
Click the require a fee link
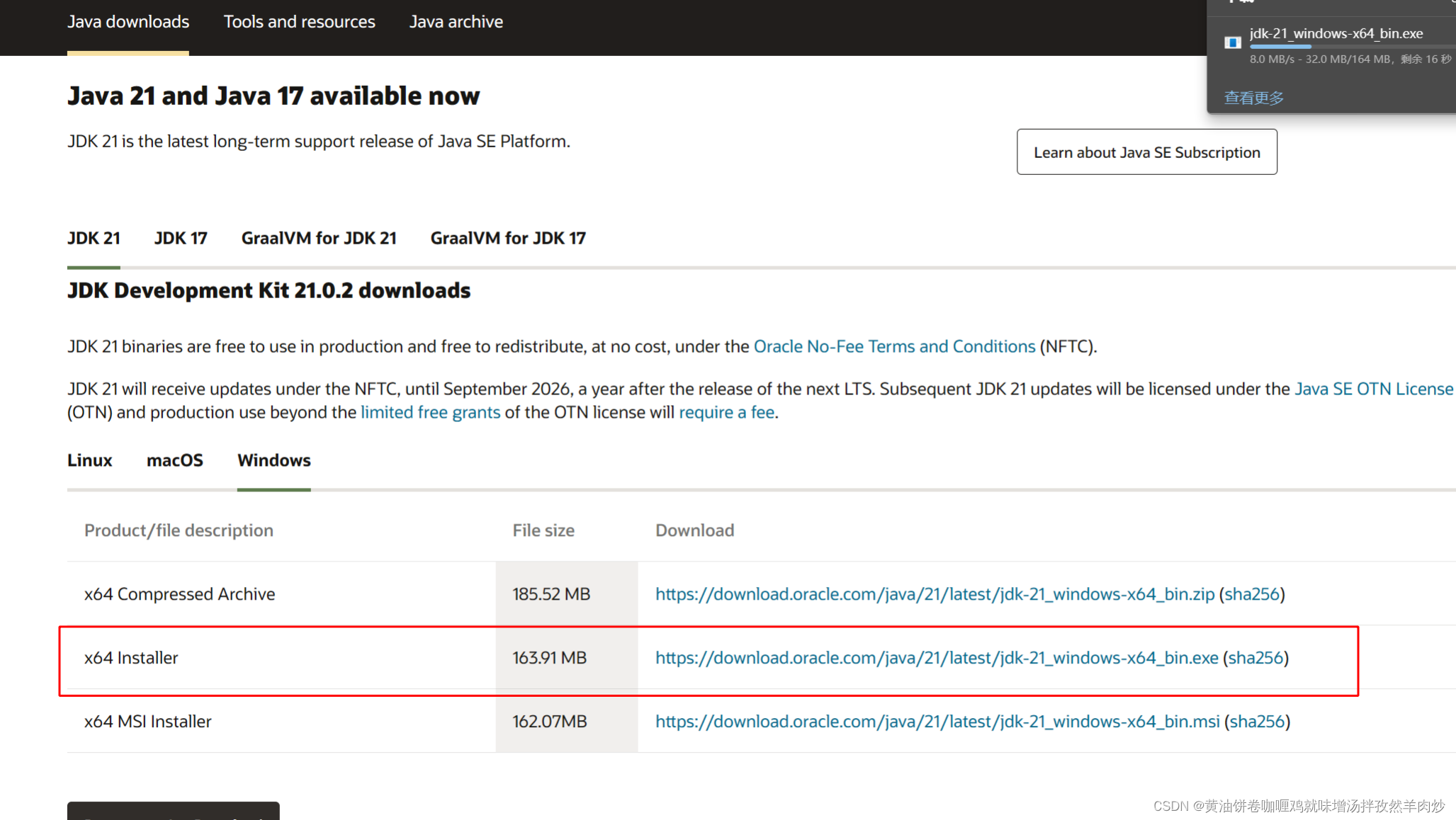[726, 412]
